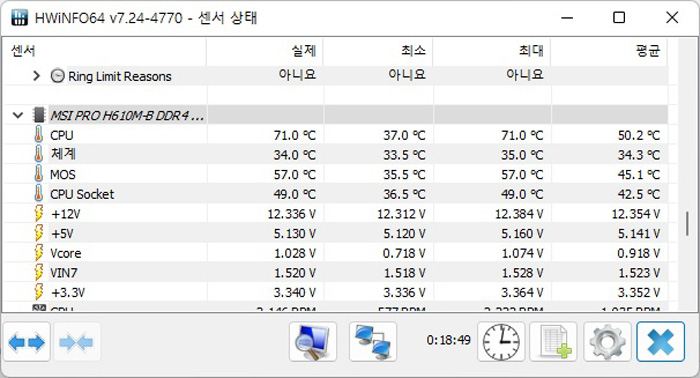Select the MOS sensor row label
The height and width of the screenshot is (378, 700).
coord(62,174)
